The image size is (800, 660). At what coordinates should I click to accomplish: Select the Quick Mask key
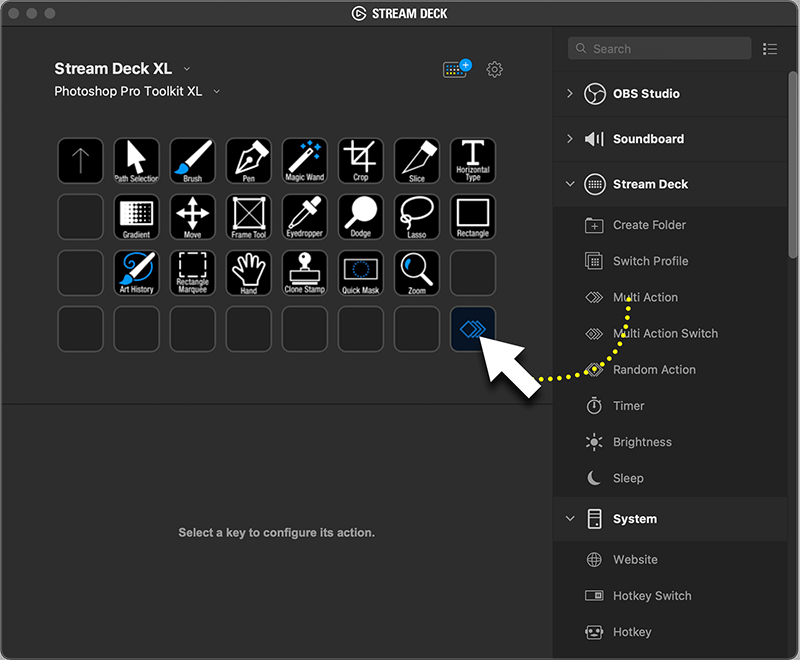pos(361,273)
